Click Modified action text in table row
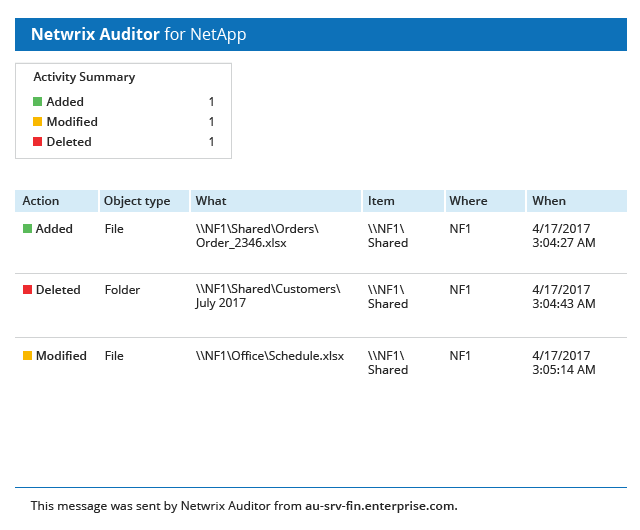Image resolution: width=640 pixels, height=530 pixels. [x=61, y=355]
